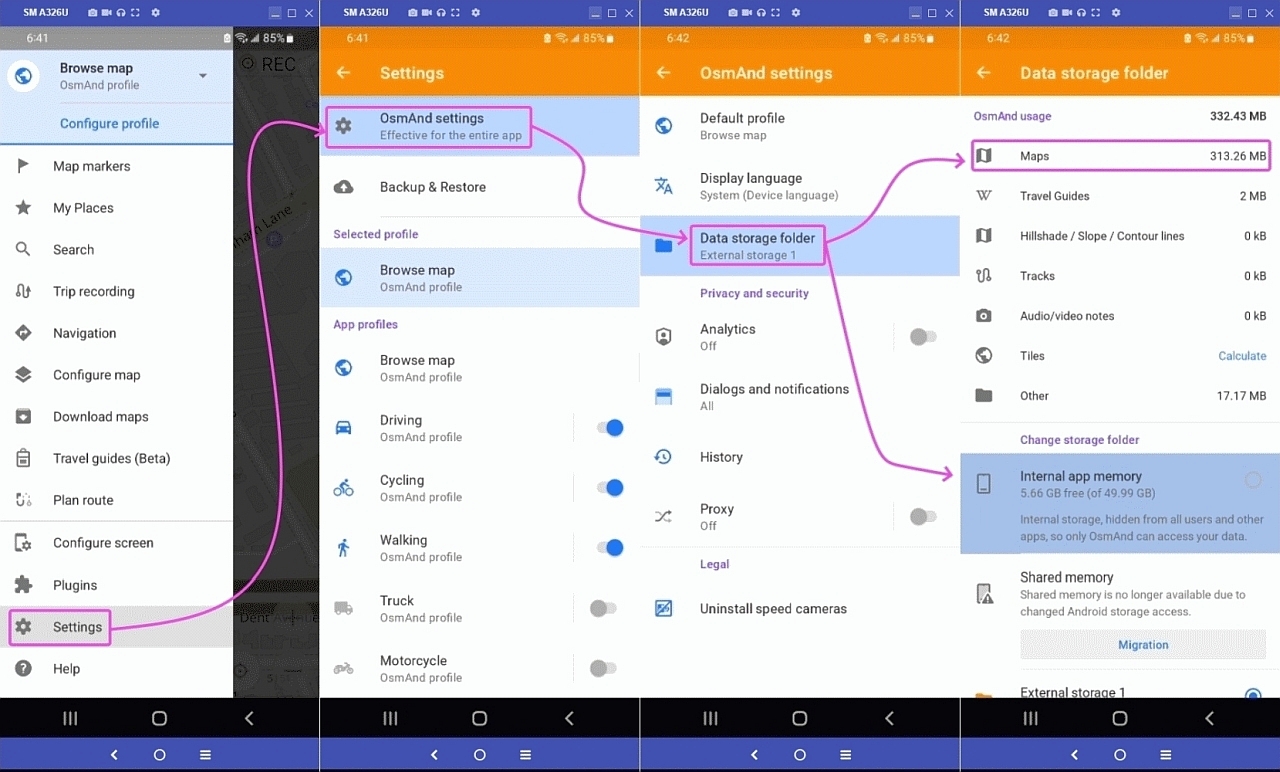
Task: Tap Android home button on second phone
Action: (479, 718)
